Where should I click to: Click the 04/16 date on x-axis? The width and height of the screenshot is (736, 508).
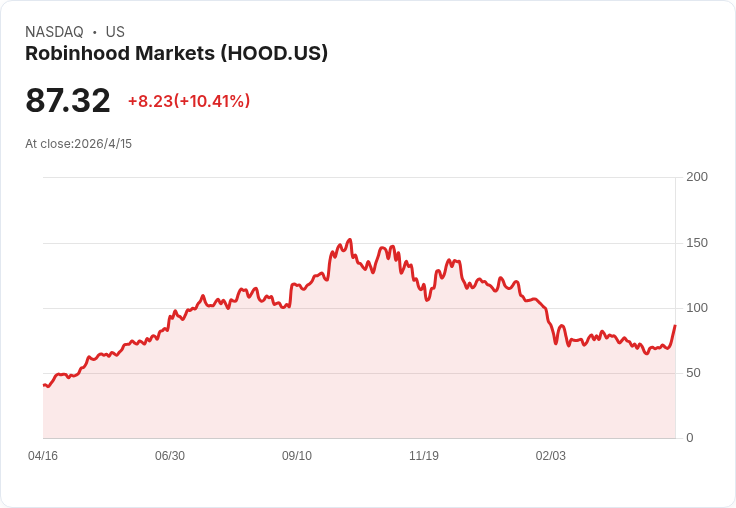pyautogui.click(x=43, y=456)
